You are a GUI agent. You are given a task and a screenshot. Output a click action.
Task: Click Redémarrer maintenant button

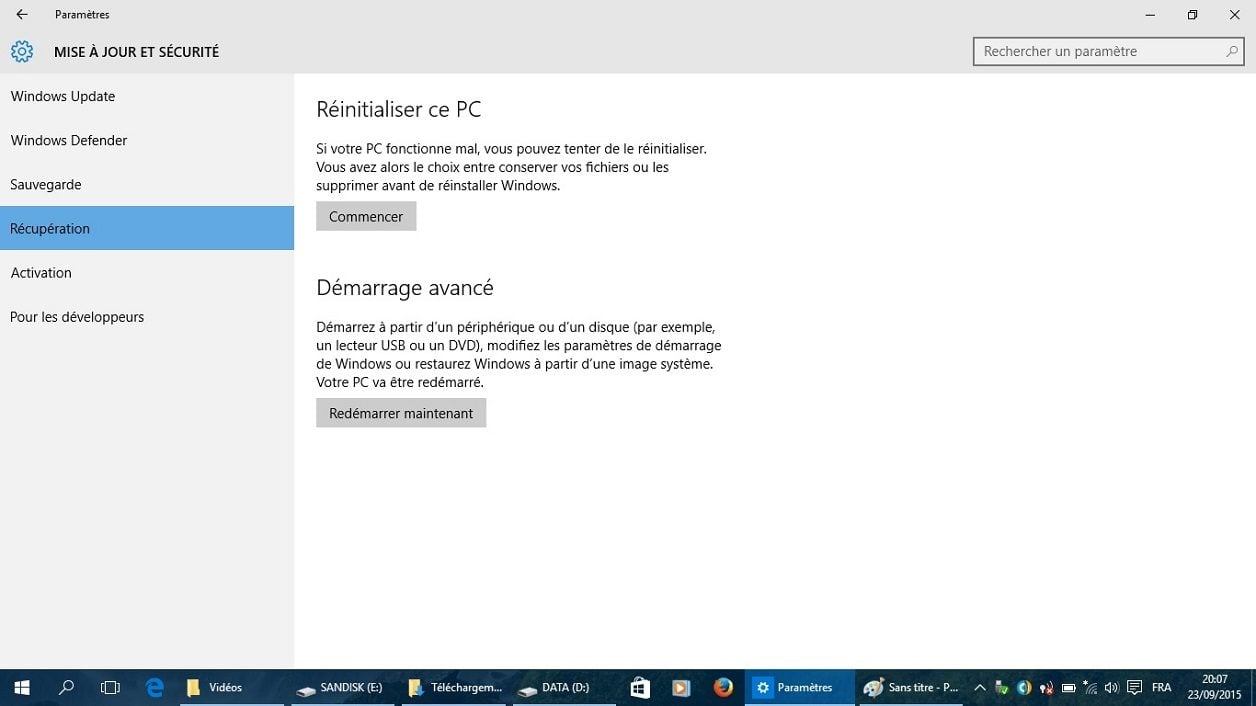click(x=401, y=413)
